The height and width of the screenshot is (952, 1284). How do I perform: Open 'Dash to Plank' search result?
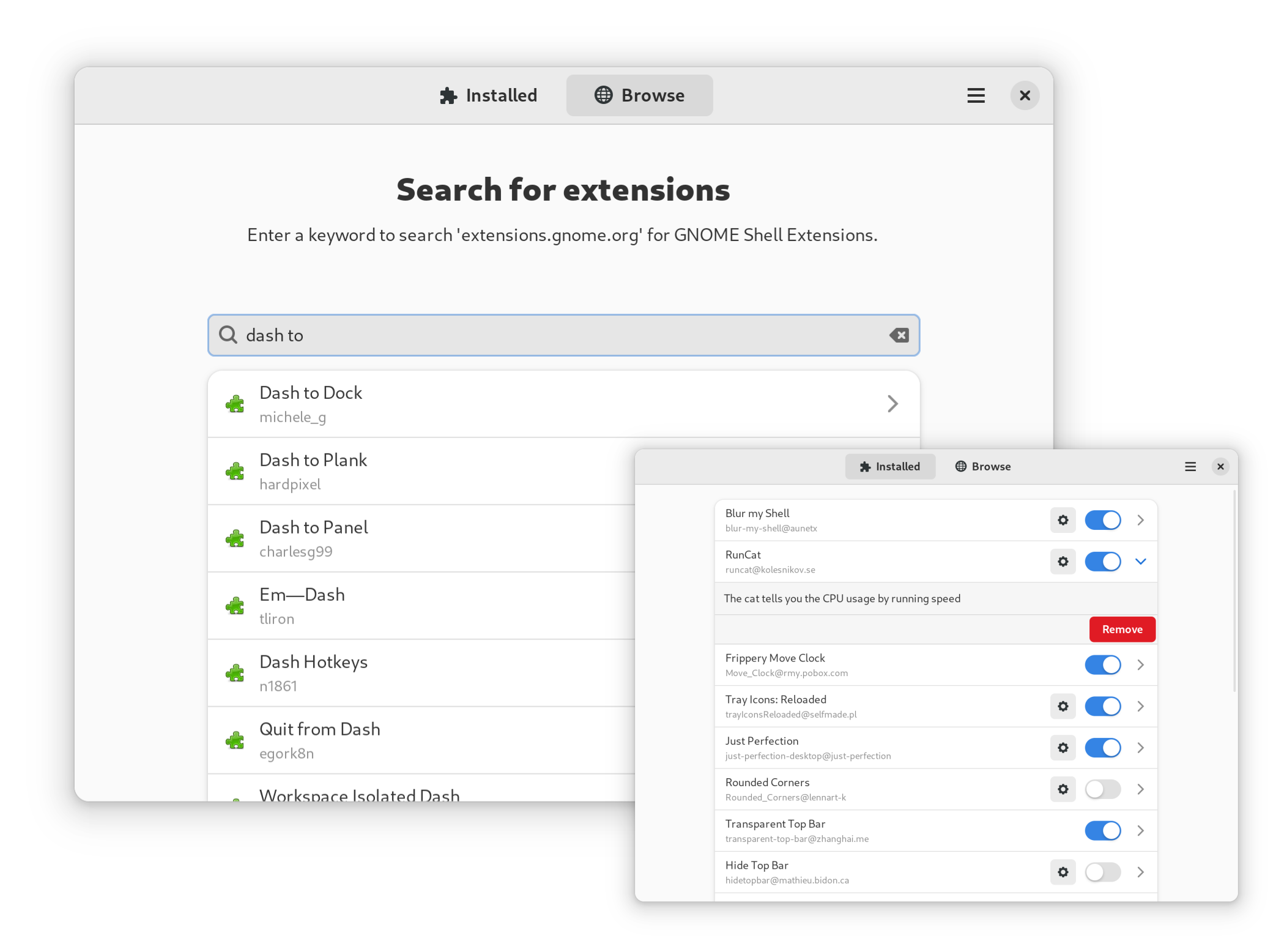point(421,471)
